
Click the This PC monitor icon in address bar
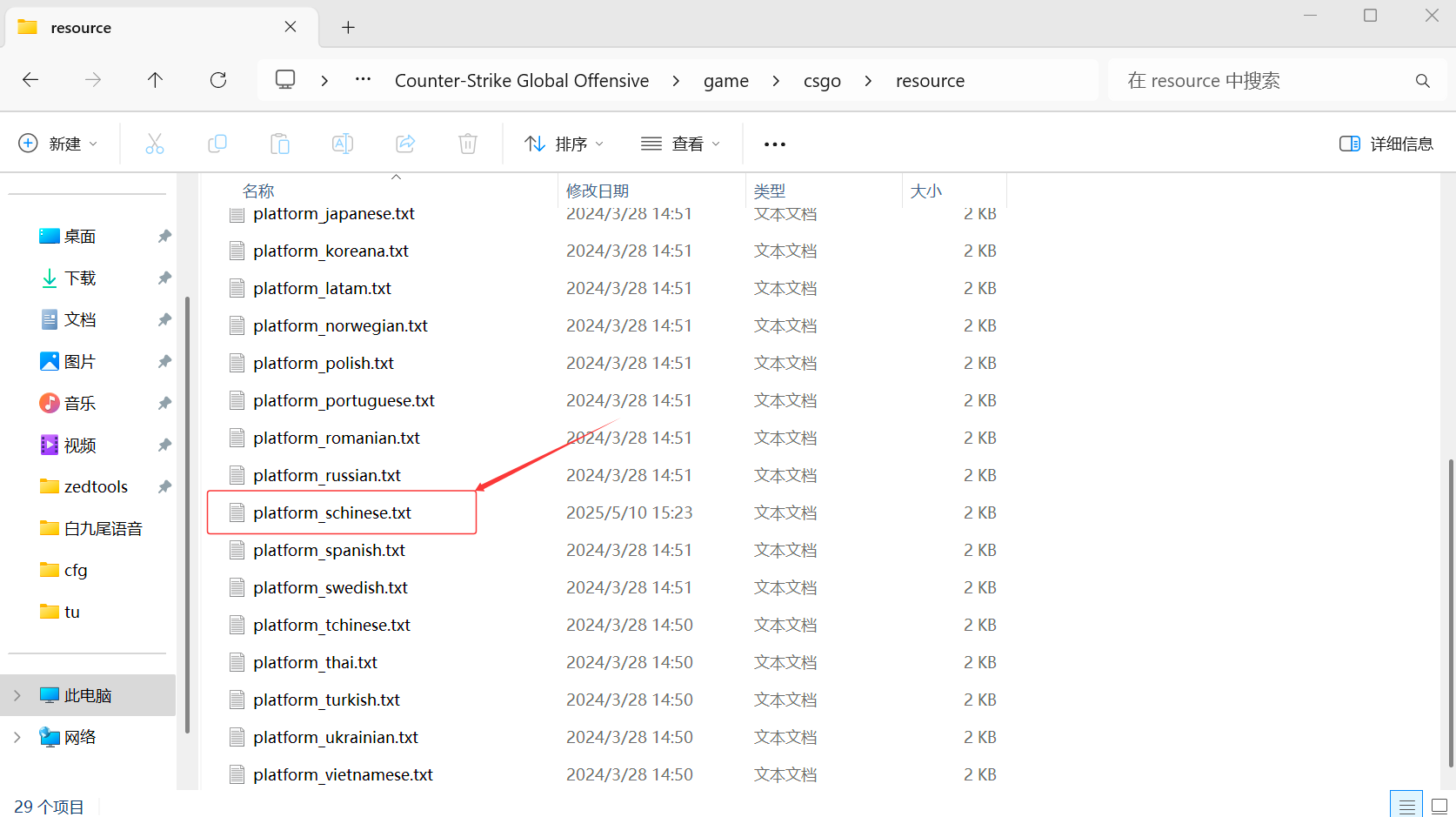[285, 80]
